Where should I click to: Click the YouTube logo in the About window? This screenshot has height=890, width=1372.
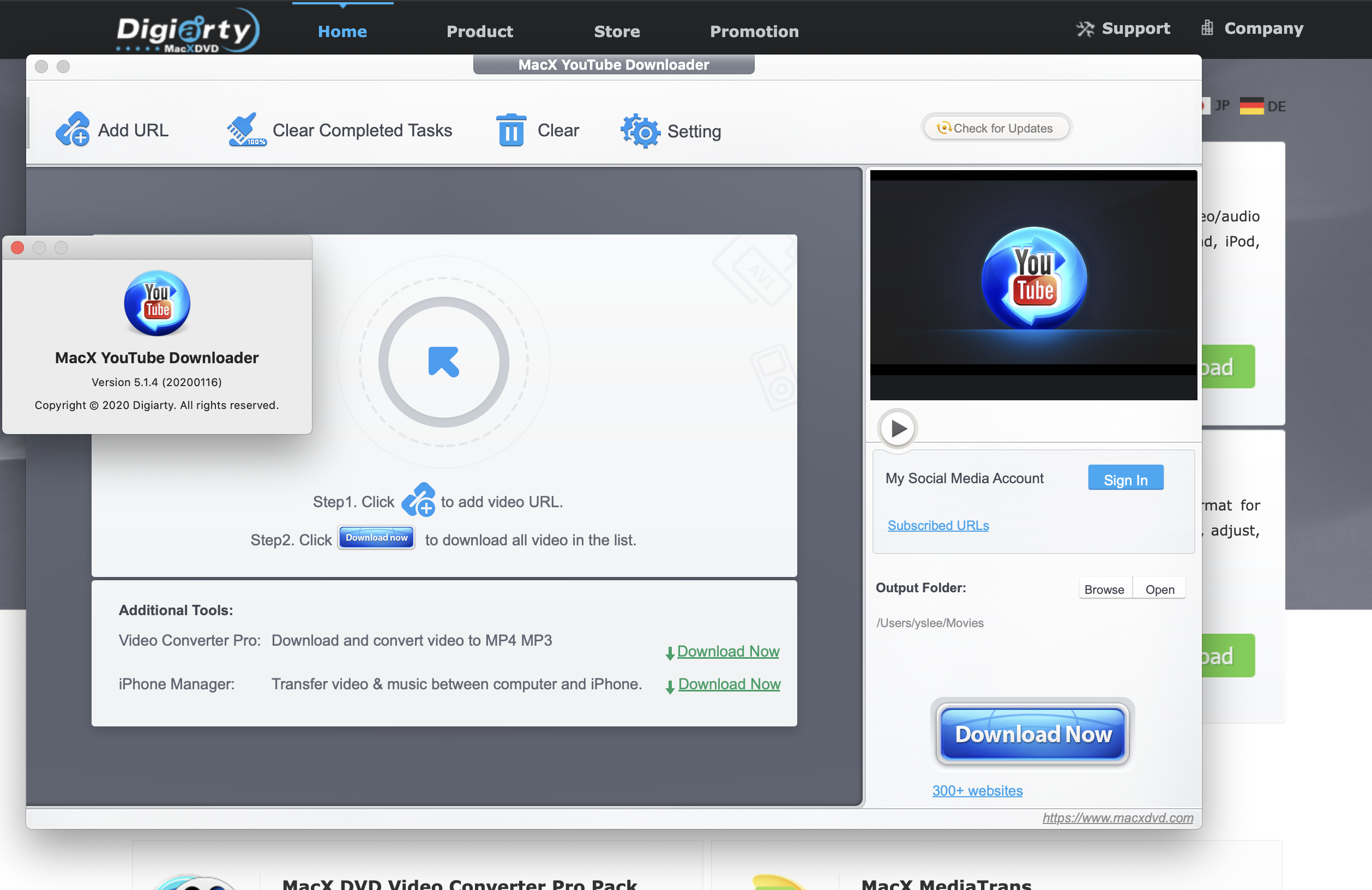pos(157,303)
